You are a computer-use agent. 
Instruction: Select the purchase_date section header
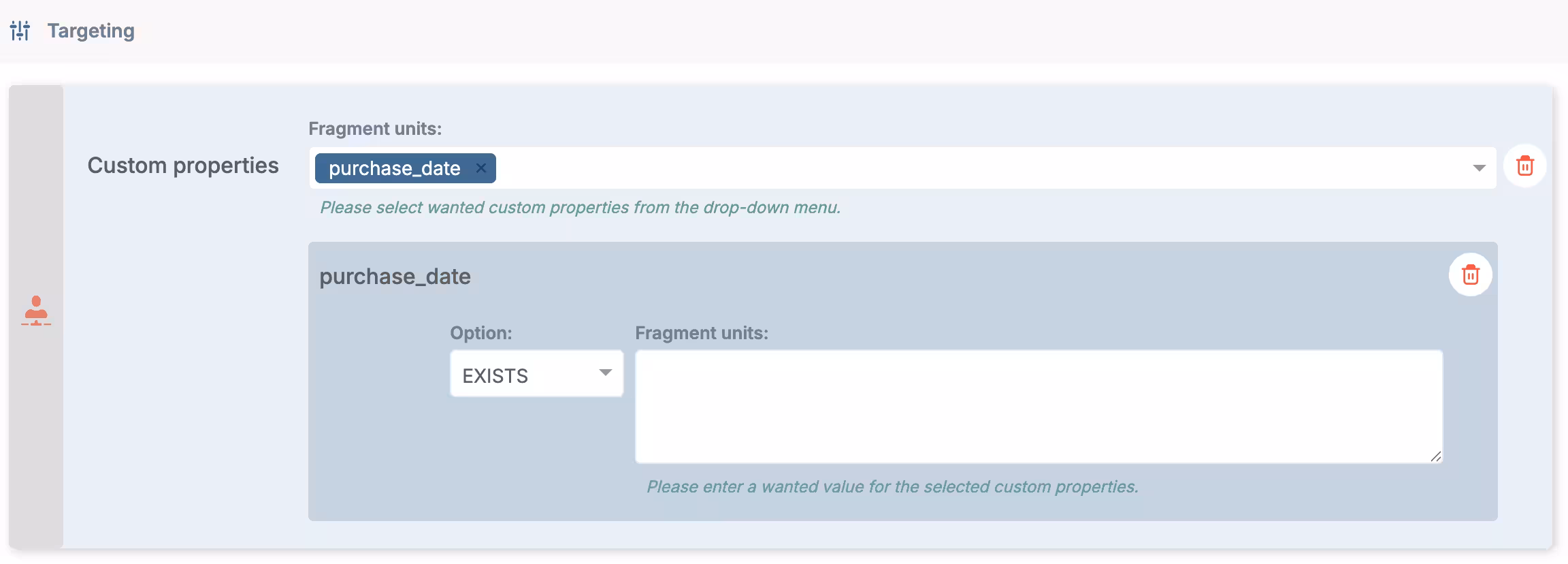[395, 276]
